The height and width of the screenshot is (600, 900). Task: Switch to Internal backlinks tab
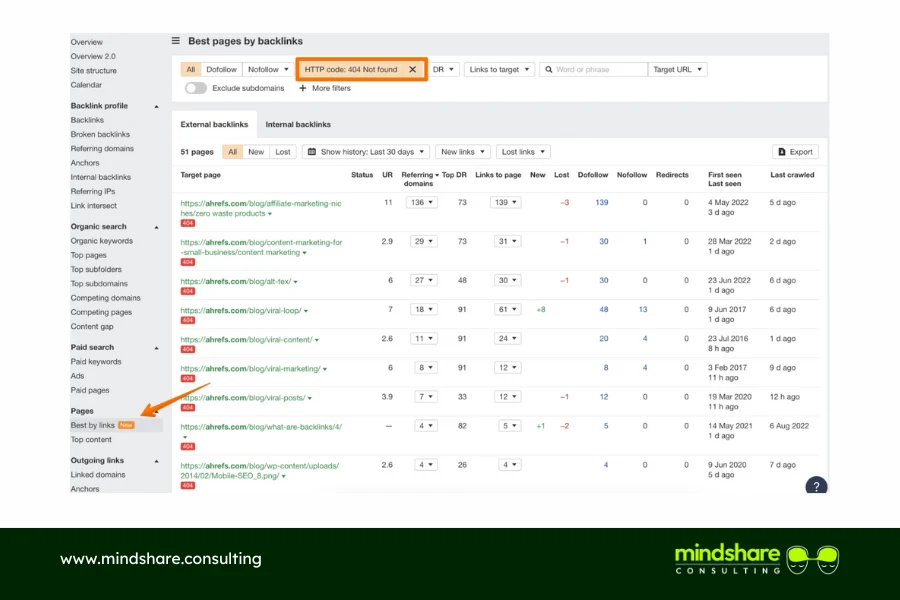(x=298, y=124)
